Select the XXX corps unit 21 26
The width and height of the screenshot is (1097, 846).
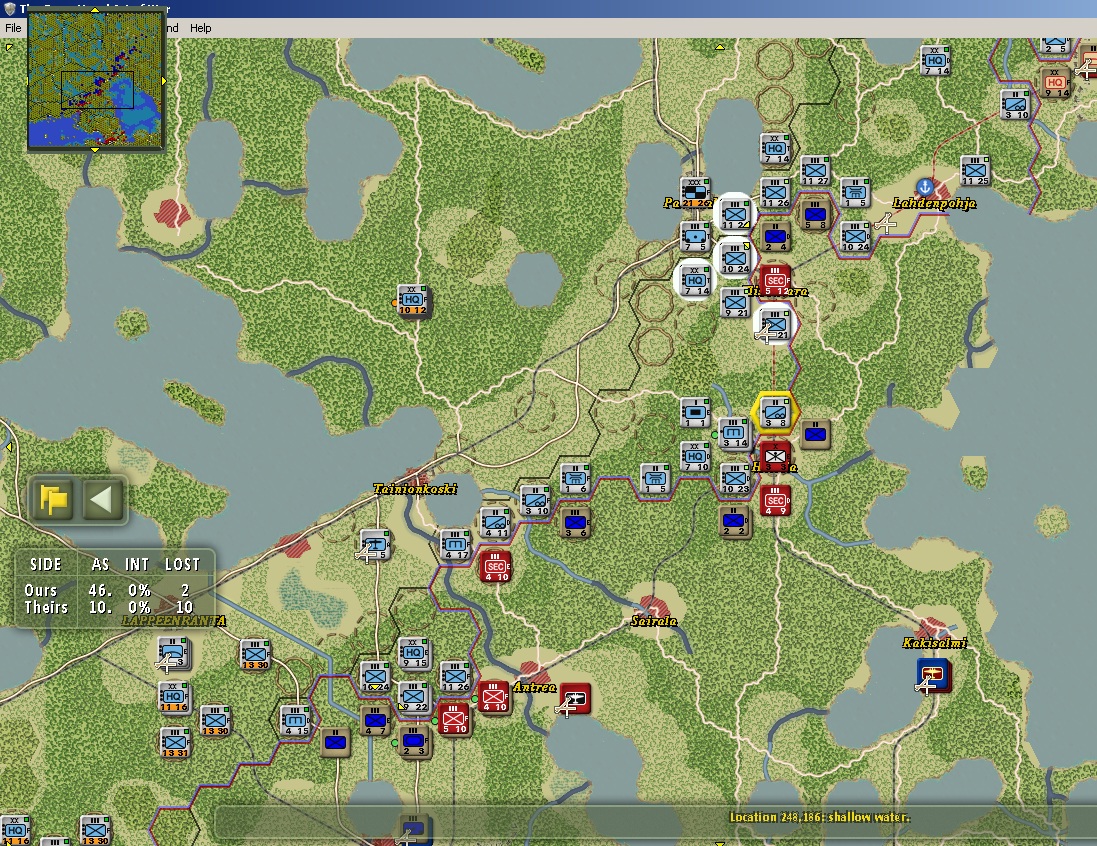695,193
